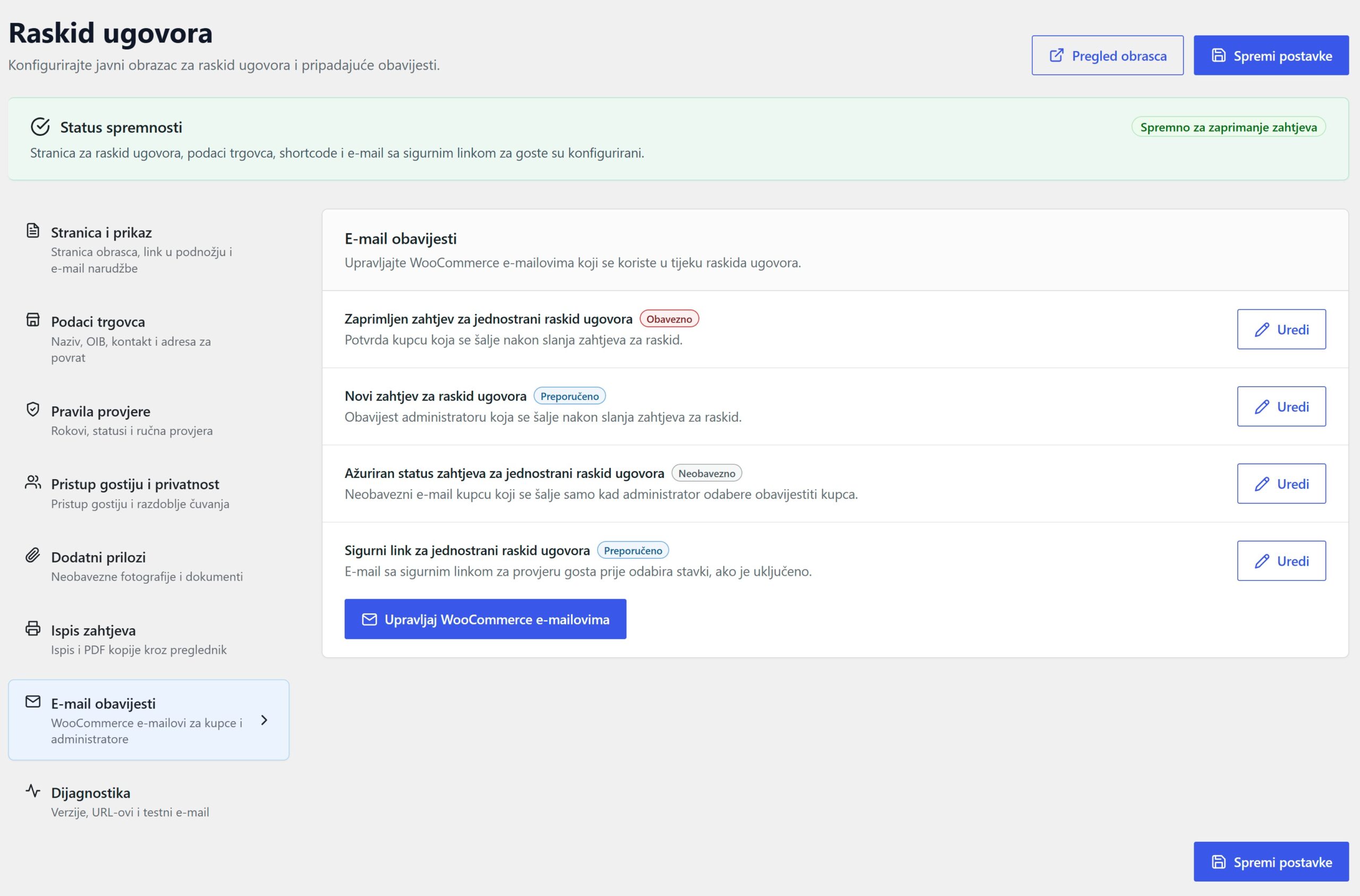Click the save disk icon in top Spremi postavke
This screenshot has height=896, width=1360.
[1218, 55]
